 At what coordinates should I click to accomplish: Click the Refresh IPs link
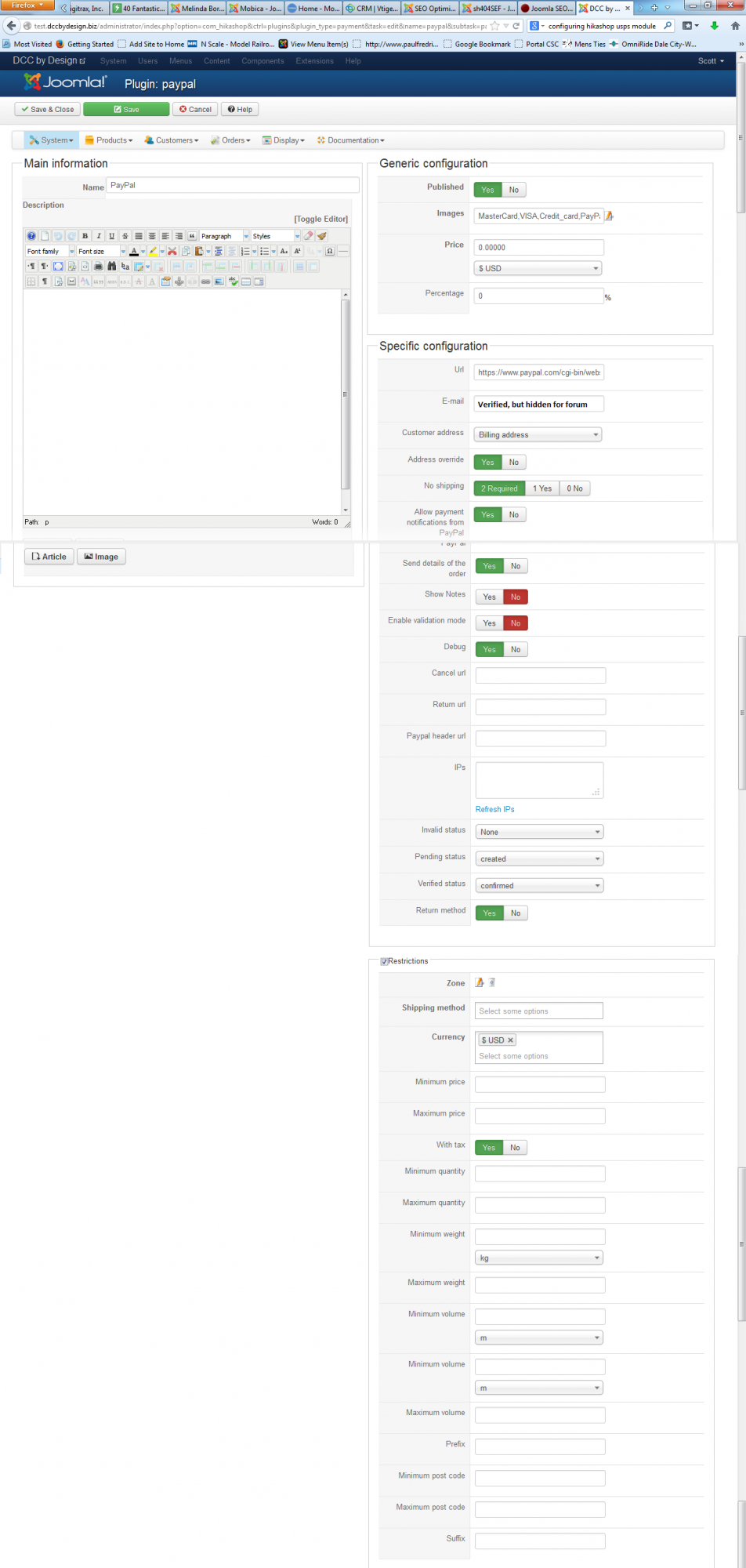tap(495, 809)
